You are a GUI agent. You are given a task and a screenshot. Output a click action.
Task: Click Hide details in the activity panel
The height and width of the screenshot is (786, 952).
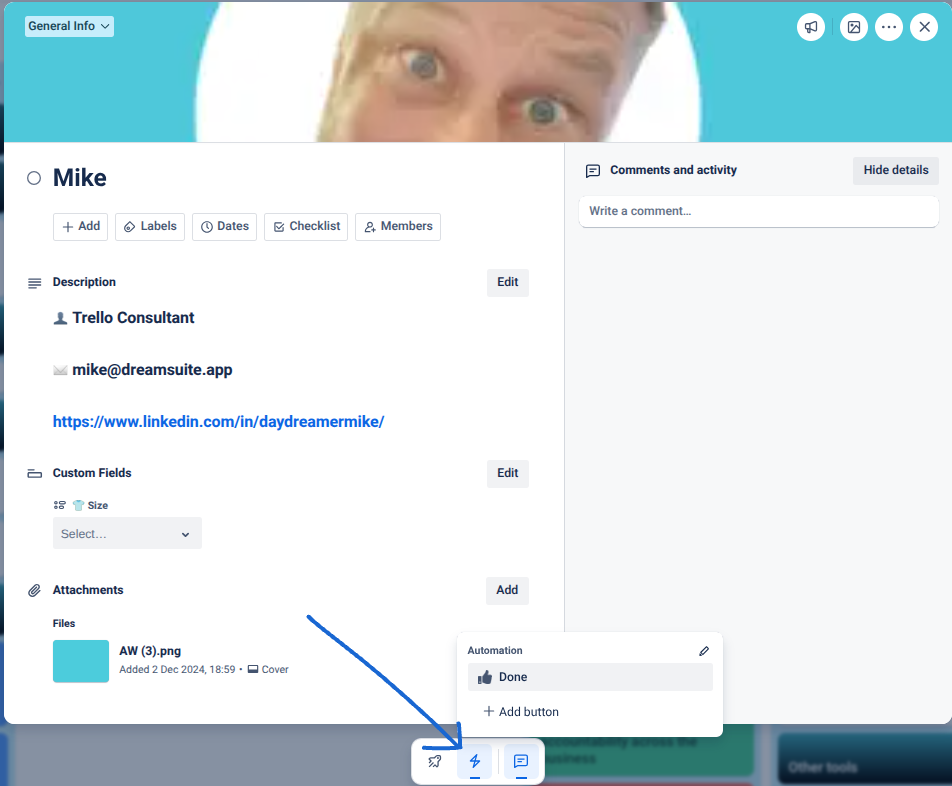click(x=895, y=170)
